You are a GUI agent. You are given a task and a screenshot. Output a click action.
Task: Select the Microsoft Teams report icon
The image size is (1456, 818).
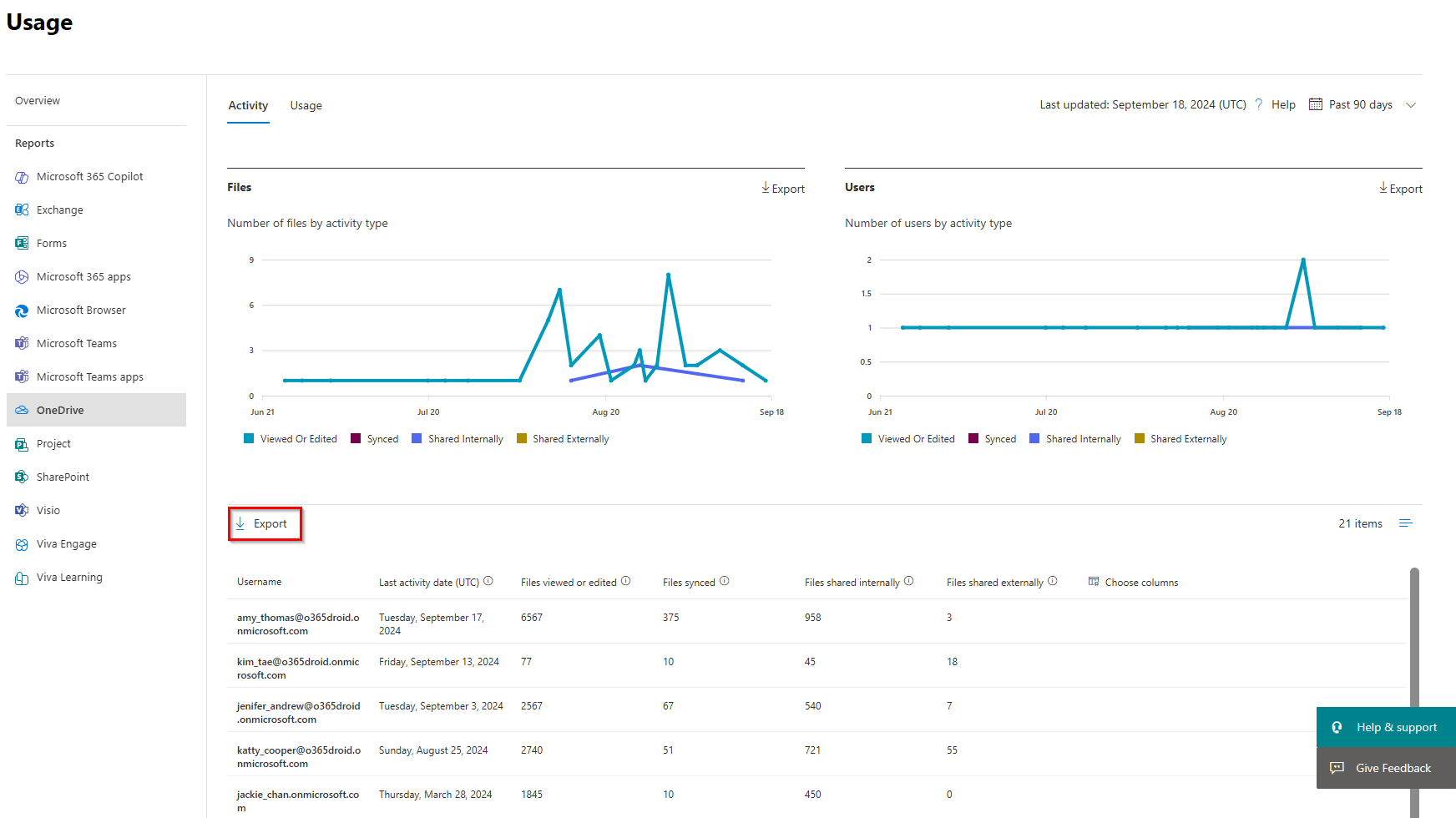pos(22,343)
